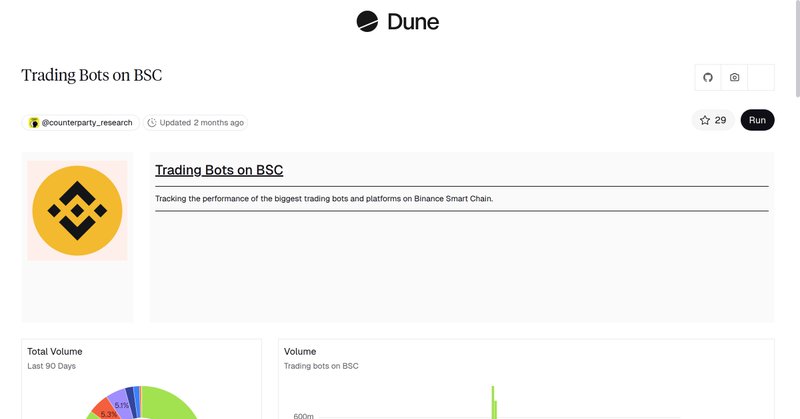The height and width of the screenshot is (419, 800).
Task: Click the main 'Trading Bots on BSC' page title
Action: click(x=92, y=75)
